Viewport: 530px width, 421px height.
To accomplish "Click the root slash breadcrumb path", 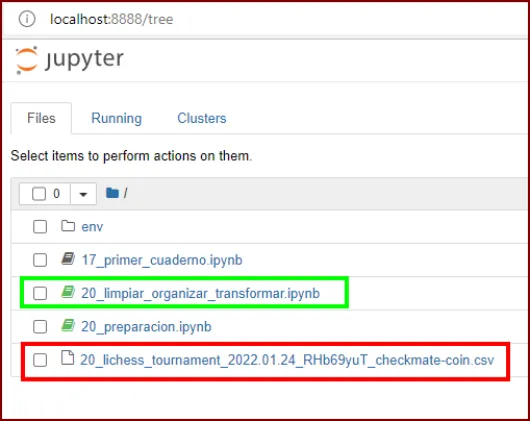I will pos(125,193).
